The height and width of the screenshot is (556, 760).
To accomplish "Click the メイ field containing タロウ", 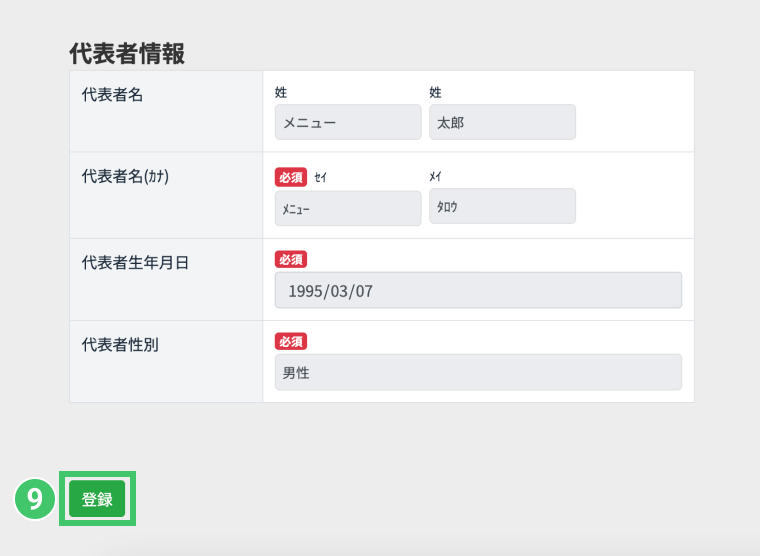I will click(502, 206).
